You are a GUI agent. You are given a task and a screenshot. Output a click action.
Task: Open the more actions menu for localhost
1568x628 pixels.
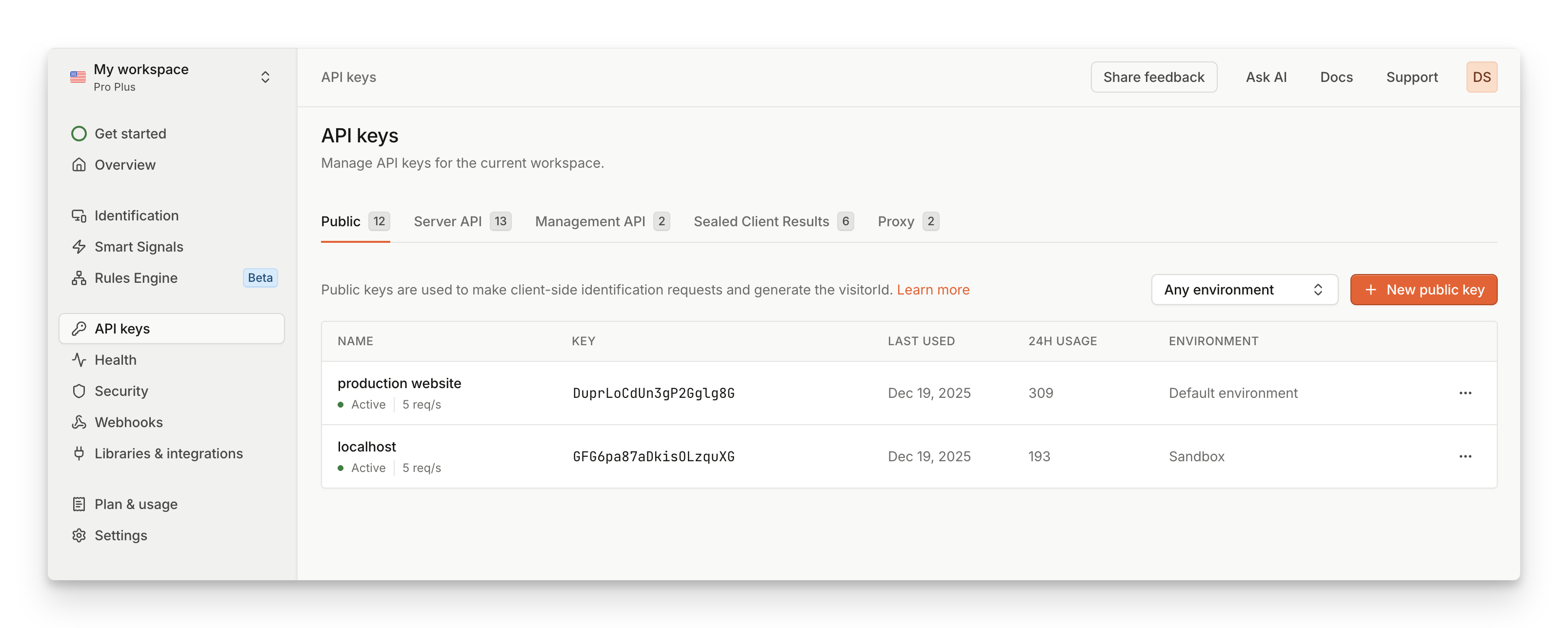[1465, 456]
